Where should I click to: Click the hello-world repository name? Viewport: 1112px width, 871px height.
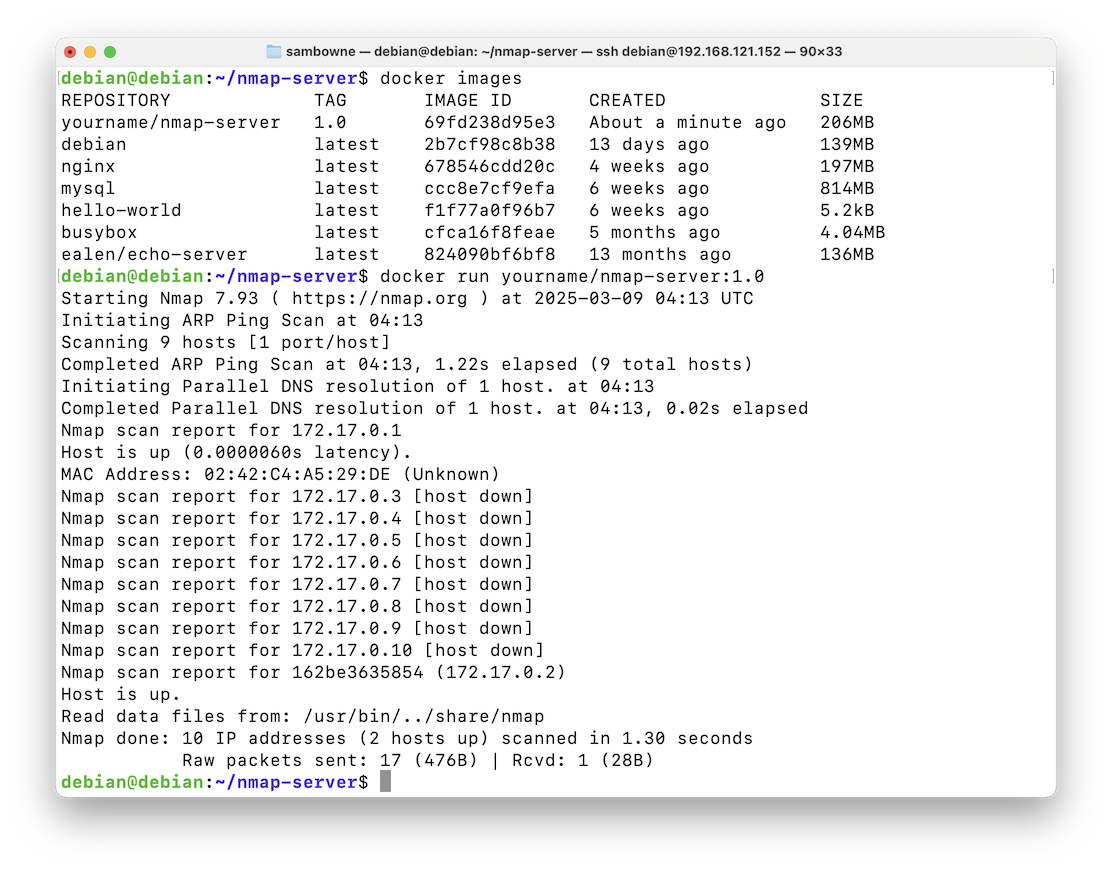tap(121, 210)
